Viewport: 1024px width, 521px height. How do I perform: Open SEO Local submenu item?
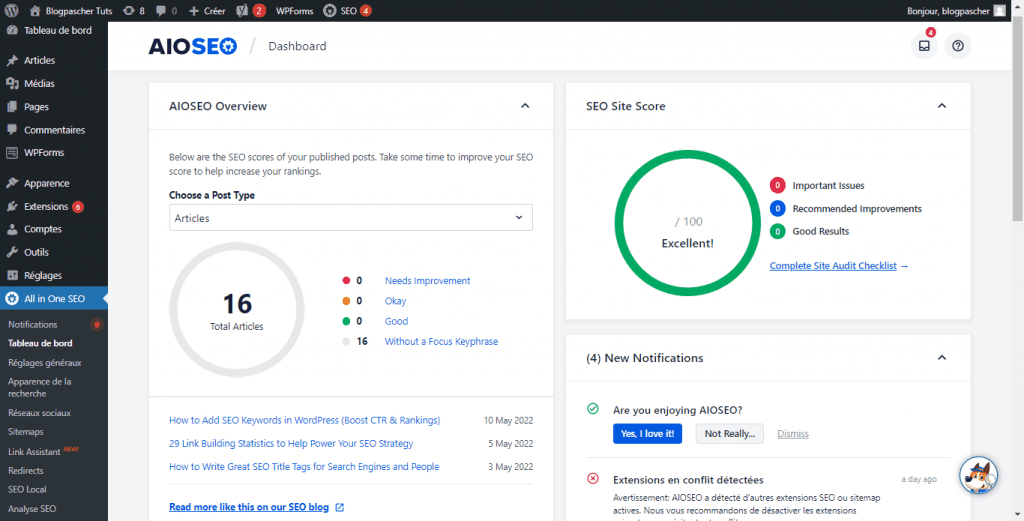click(27, 490)
